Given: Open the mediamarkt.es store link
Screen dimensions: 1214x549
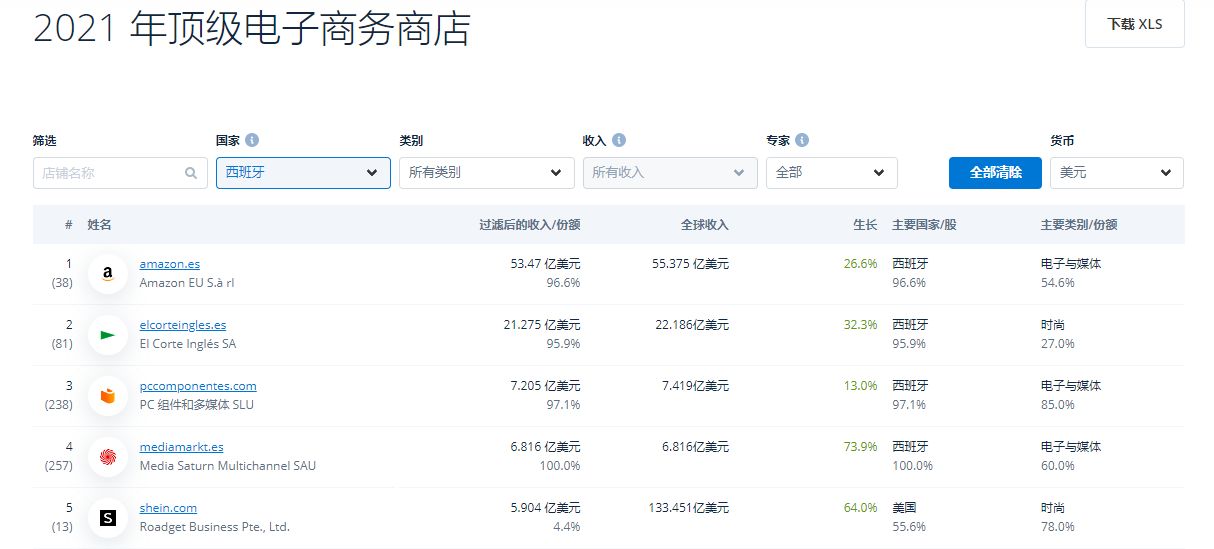Looking at the screenshot, I should (x=182, y=447).
